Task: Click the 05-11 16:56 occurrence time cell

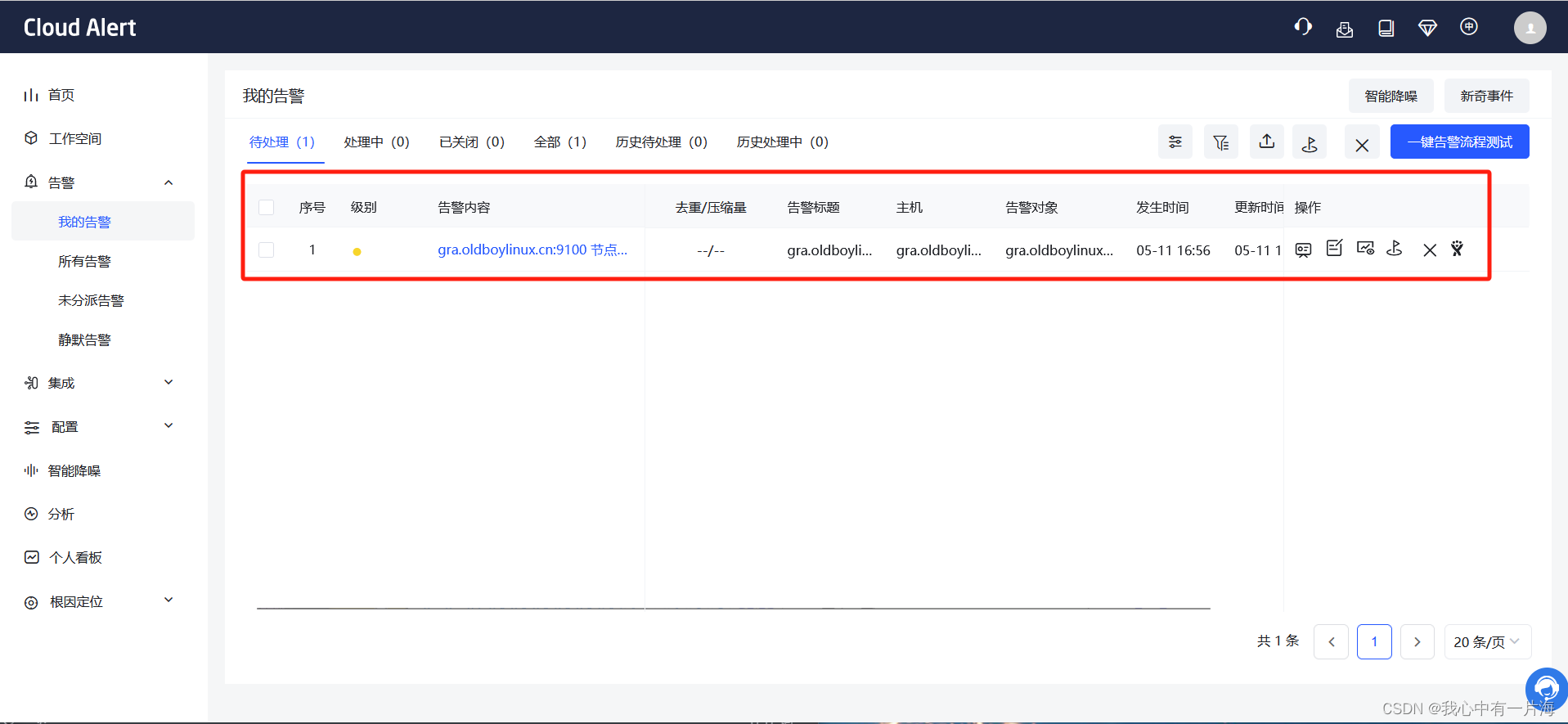Action: [1173, 250]
